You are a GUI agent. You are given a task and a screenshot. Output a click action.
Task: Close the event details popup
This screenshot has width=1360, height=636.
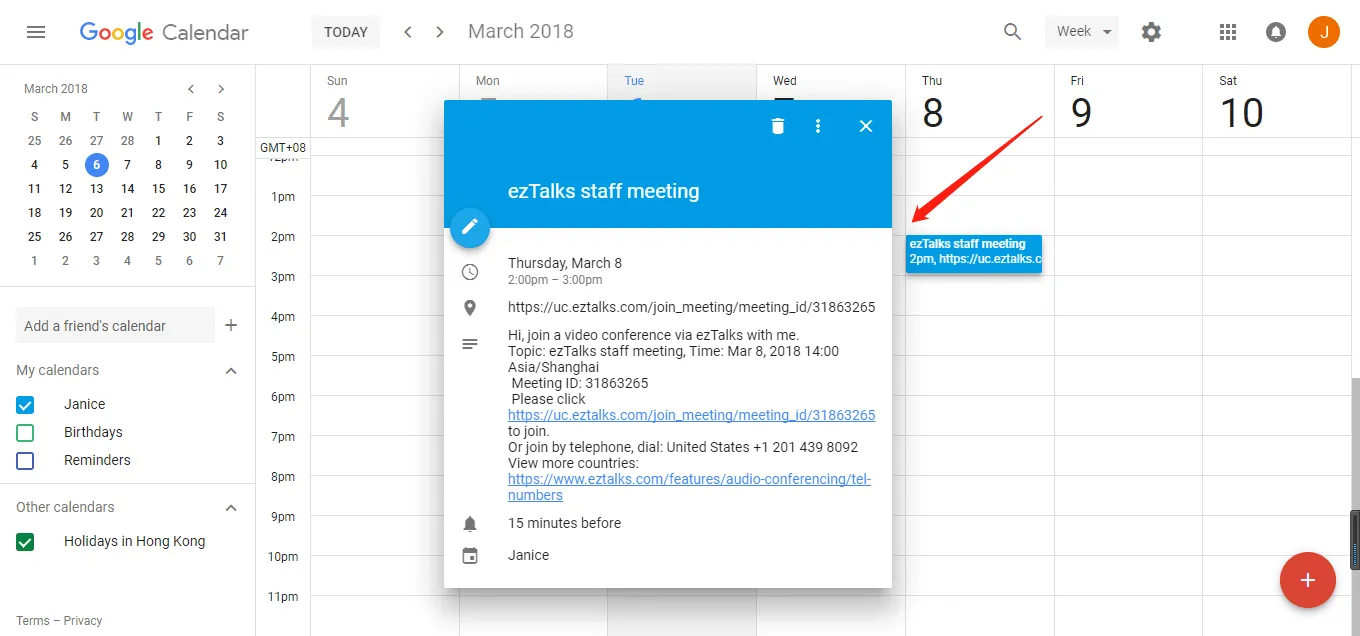tap(866, 126)
